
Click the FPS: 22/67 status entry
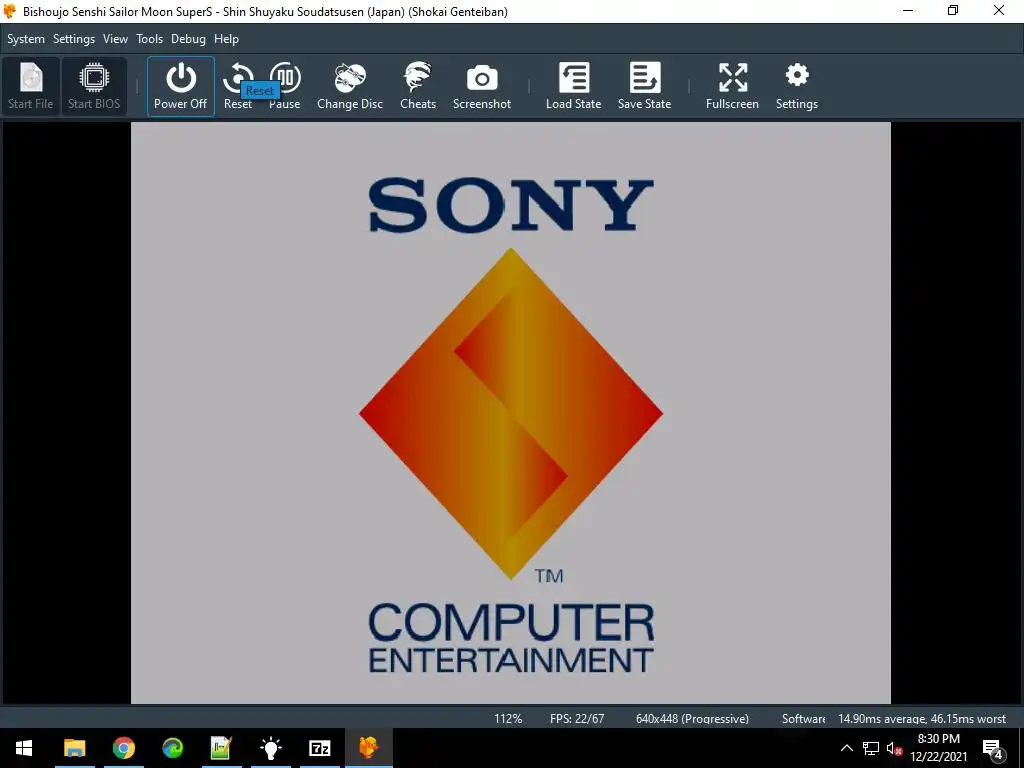pyautogui.click(x=577, y=718)
